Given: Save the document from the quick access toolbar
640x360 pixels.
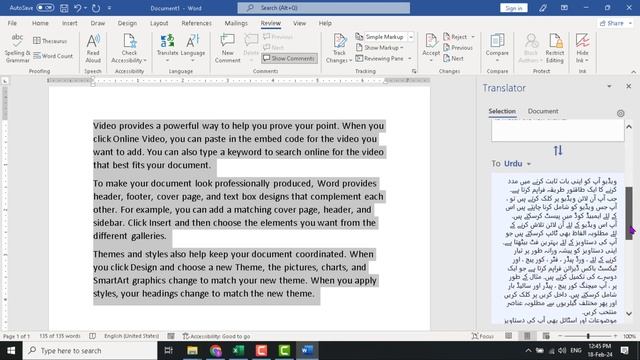Looking at the screenshot, I should pos(64,8).
